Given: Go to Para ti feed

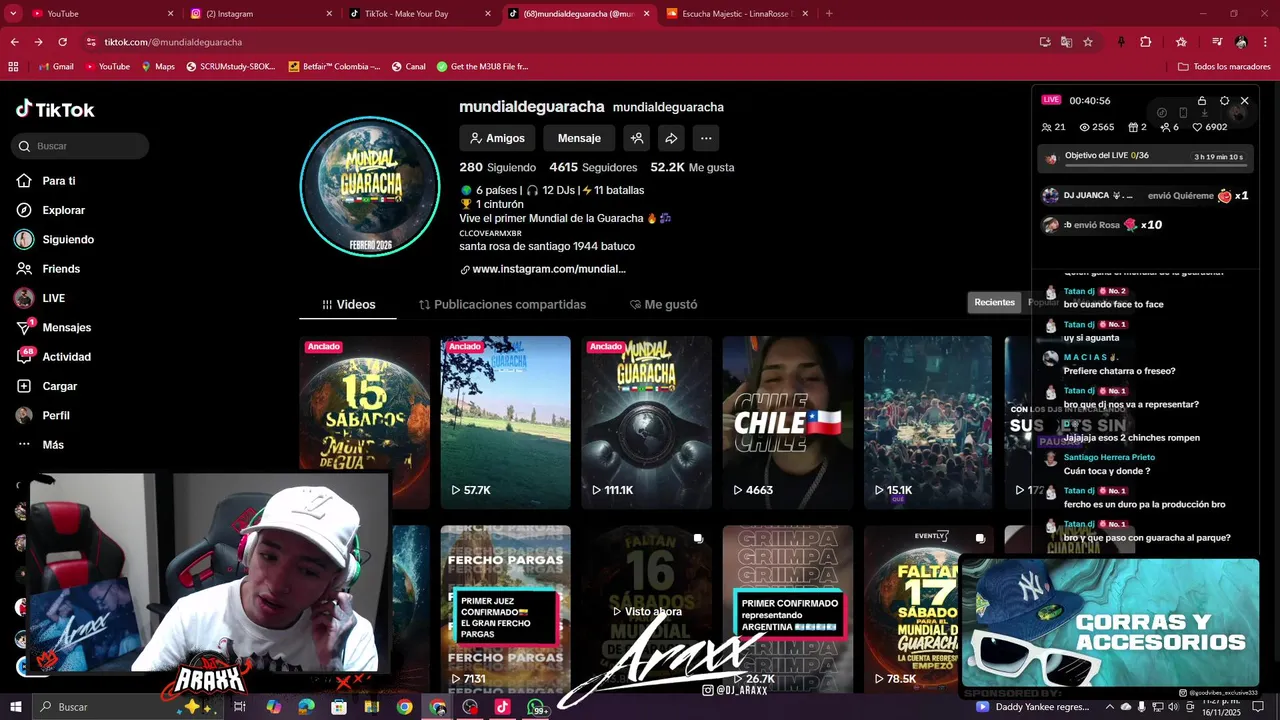Looking at the screenshot, I should (x=46, y=181).
